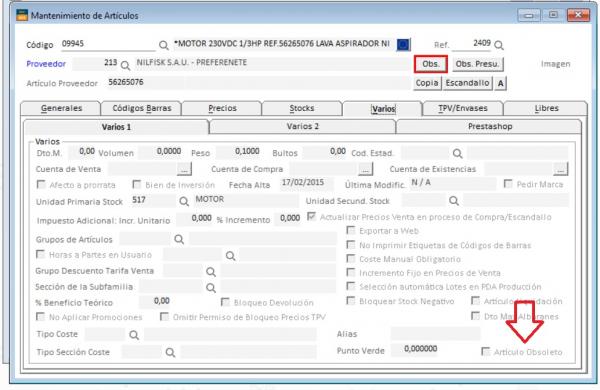
Task: Enable Bloquear Stock Negativo checkbox
Action: point(351,301)
